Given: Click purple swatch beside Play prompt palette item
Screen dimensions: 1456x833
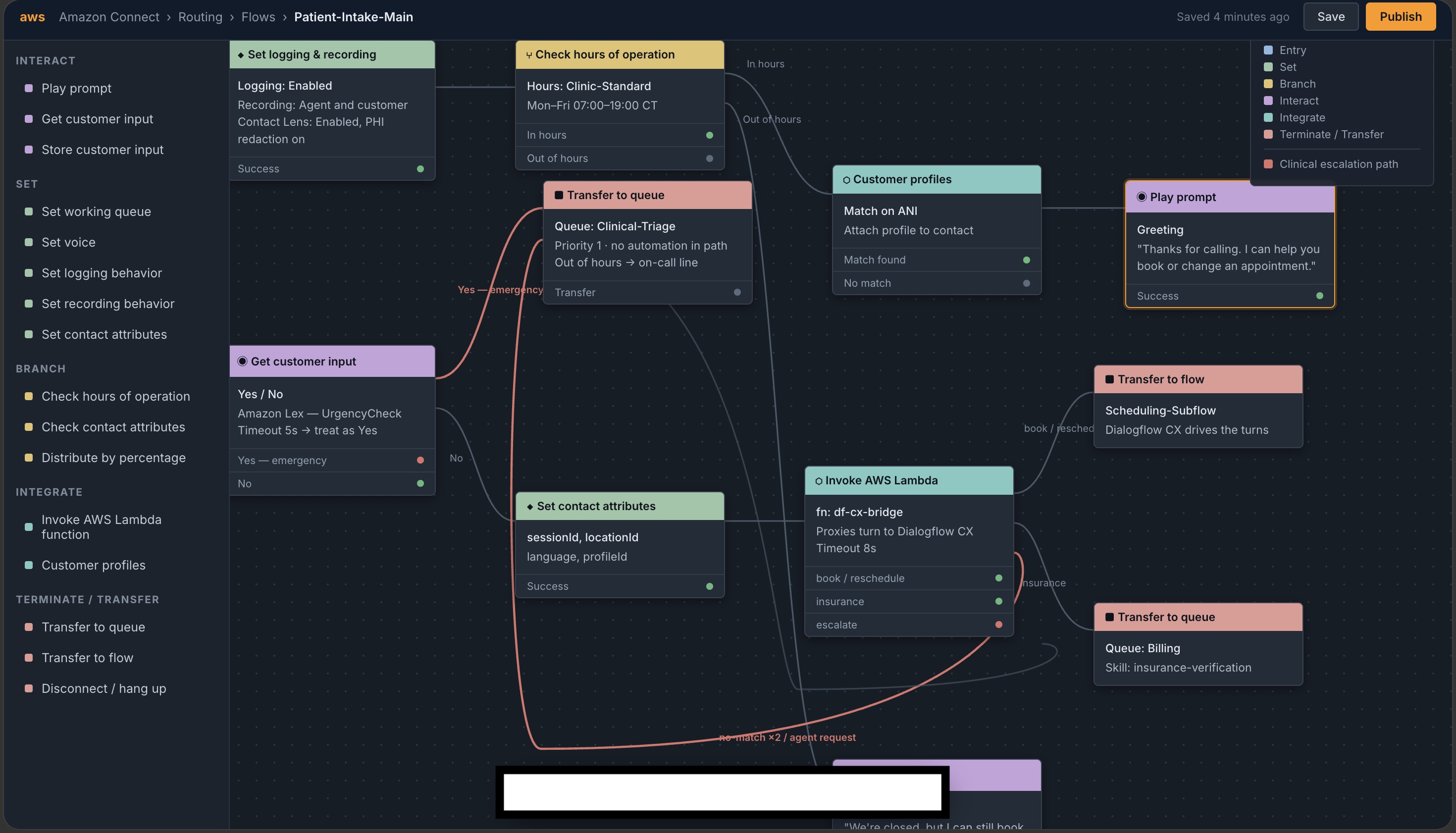Looking at the screenshot, I should pos(29,88).
